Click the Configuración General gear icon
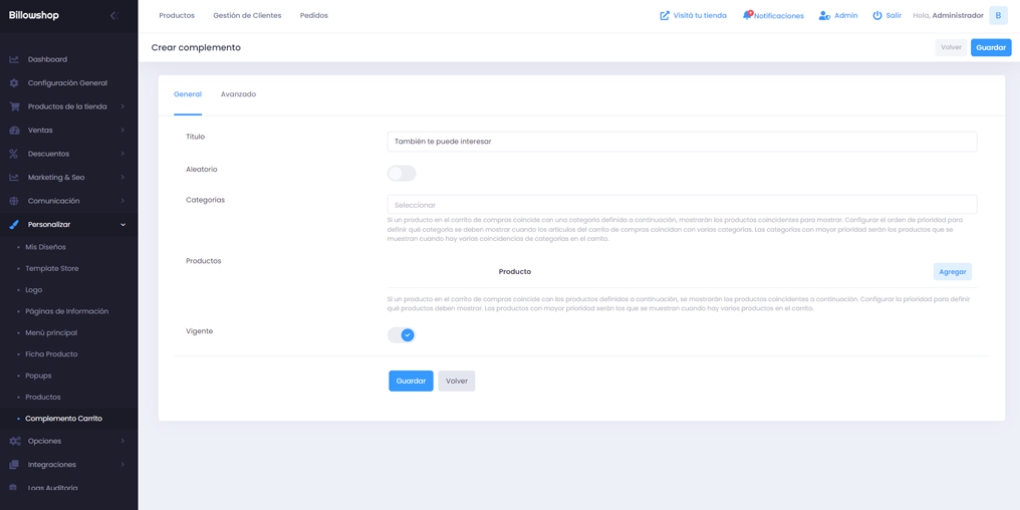The height and width of the screenshot is (510, 1020). (x=14, y=83)
